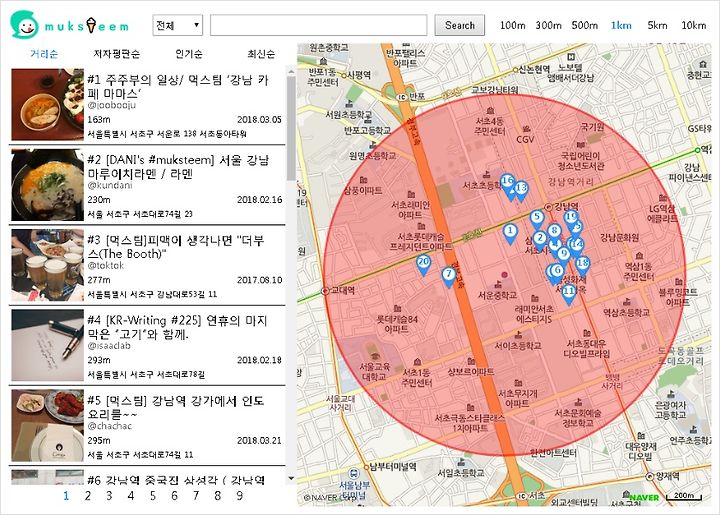Click the Search button
This screenshot has height=515, width=720.
tap(459, 25)
